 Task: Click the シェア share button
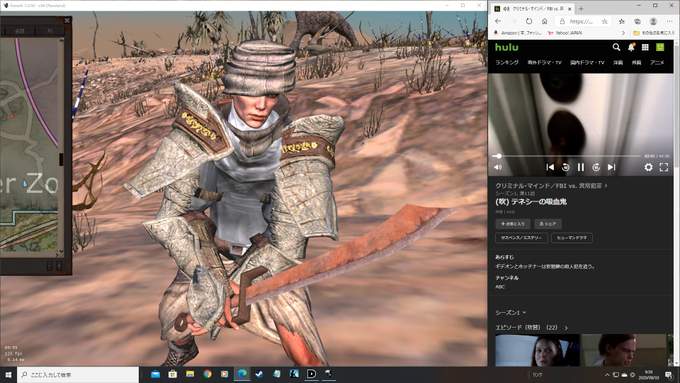(x=548, y=224)
